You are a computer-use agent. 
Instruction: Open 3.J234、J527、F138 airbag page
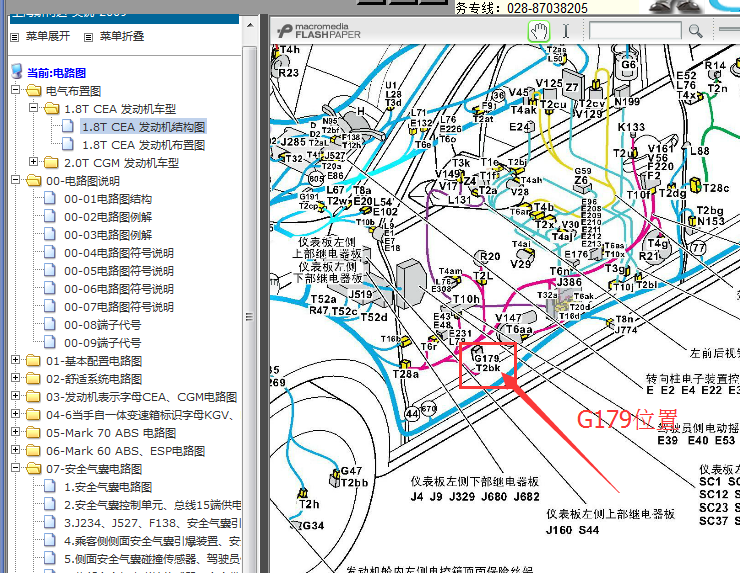[152, 523]
